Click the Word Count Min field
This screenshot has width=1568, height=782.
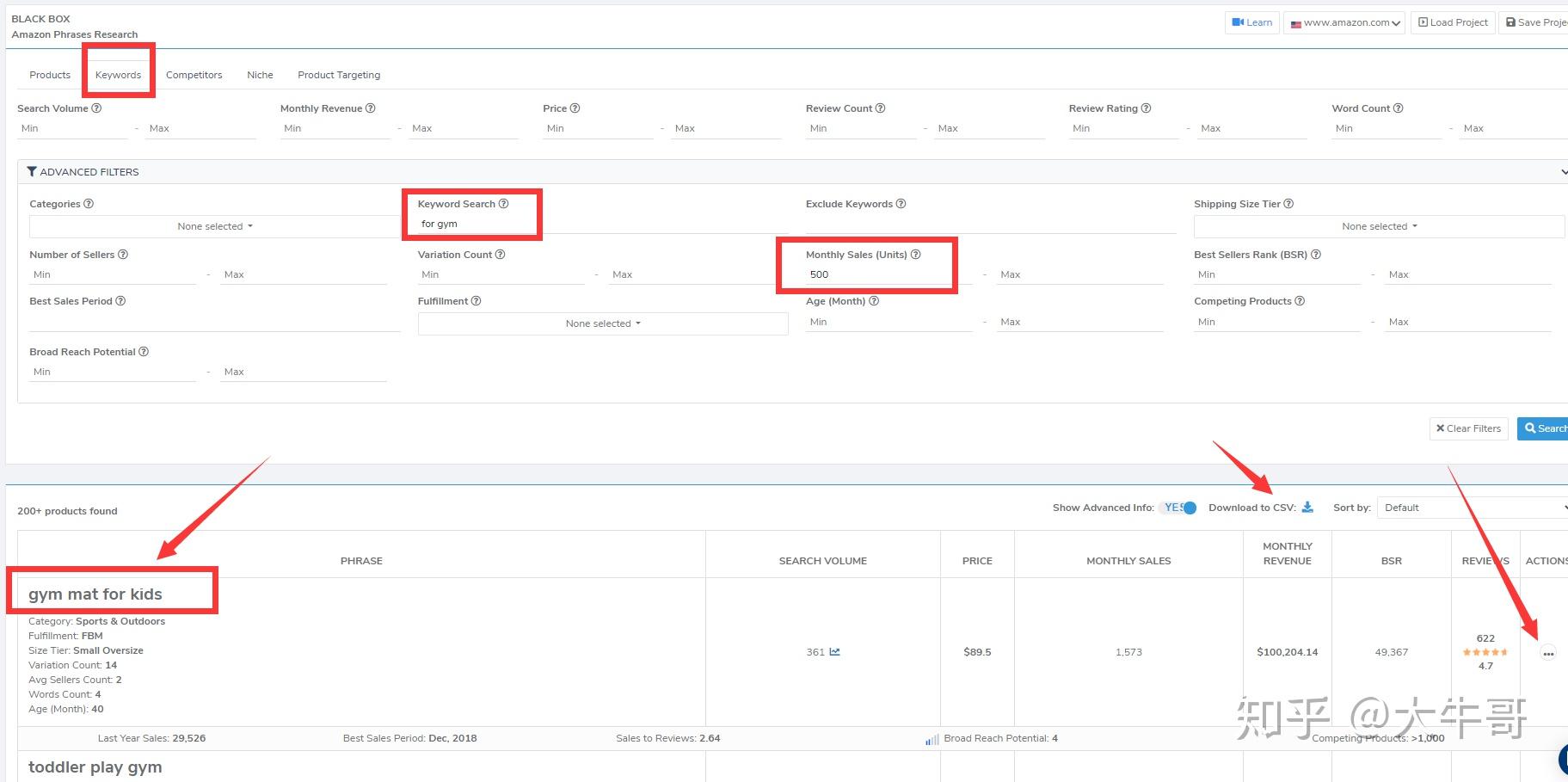1387,129
